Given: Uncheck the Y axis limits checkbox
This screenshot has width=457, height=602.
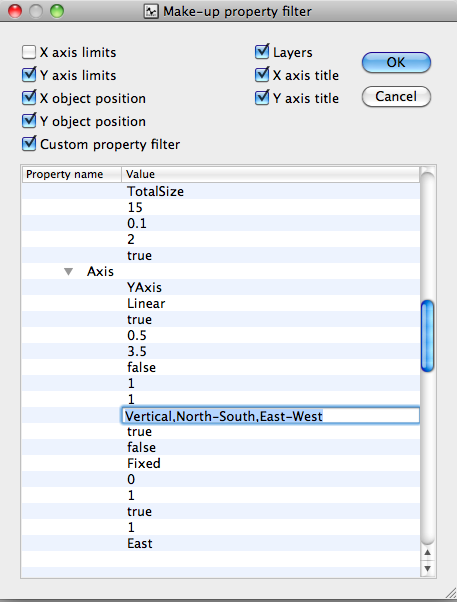Looking at the screenshot, I should (29, 75).
